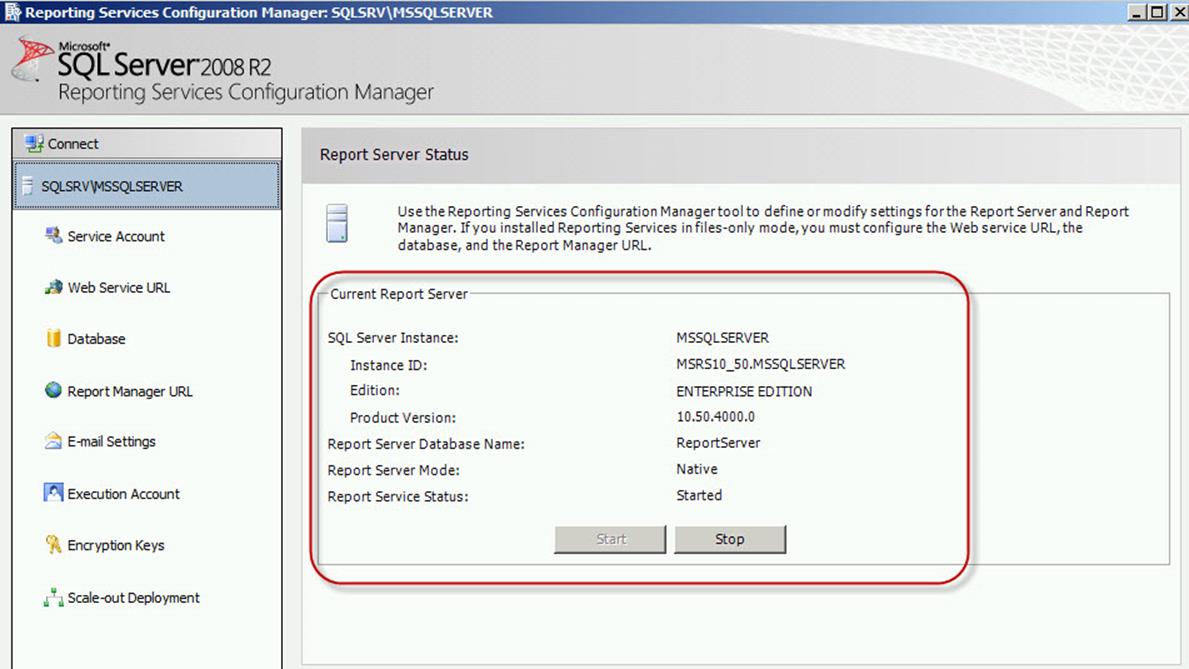The width and height of the screenshot is (1189, 669).
Task: Click the E-mail Settings envelope icon
Action: coord(53,441)
